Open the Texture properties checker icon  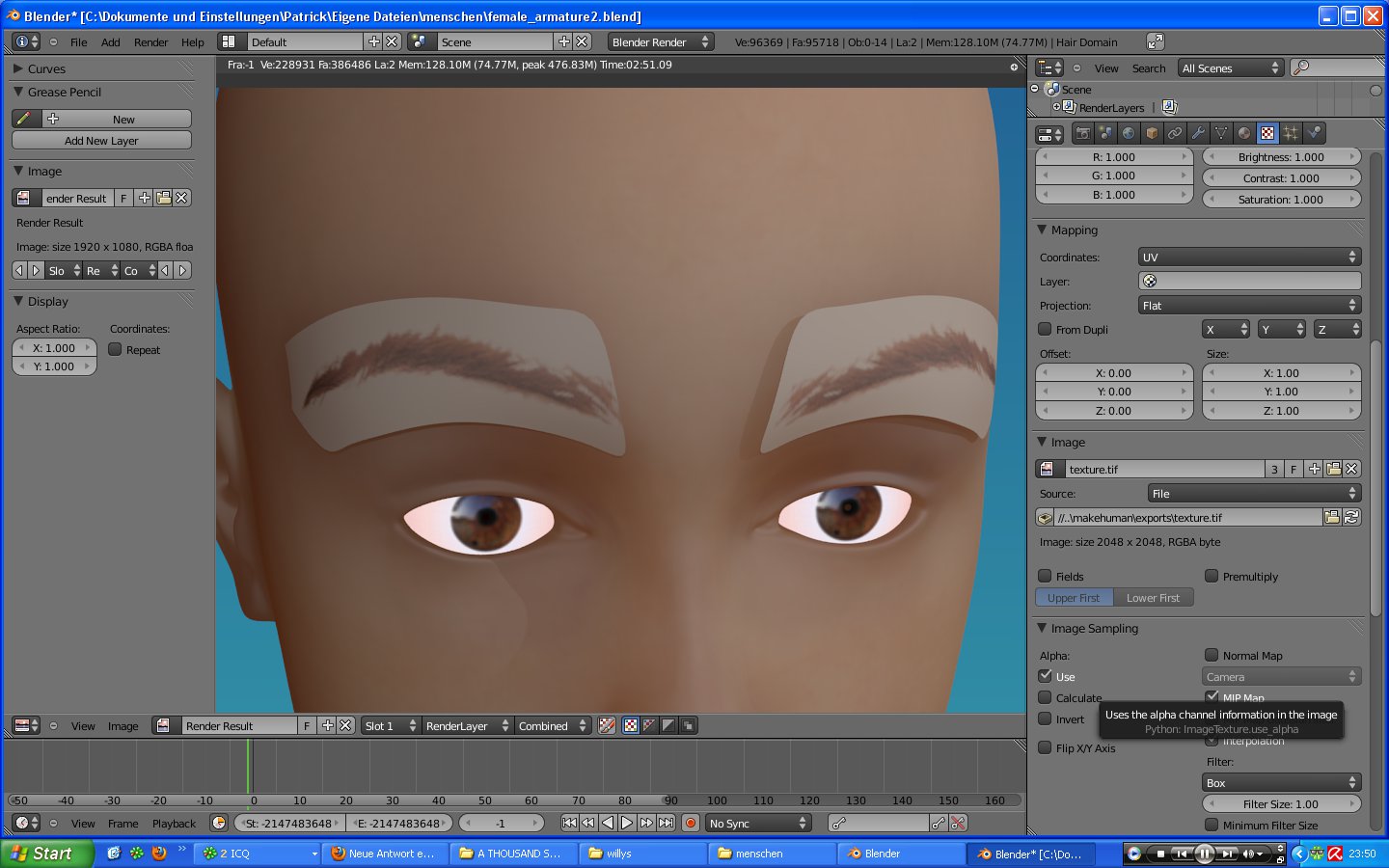1267,133
